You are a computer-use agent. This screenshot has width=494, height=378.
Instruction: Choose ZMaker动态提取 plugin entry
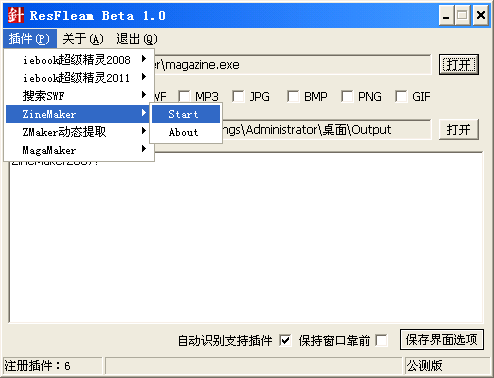point(80,132)
